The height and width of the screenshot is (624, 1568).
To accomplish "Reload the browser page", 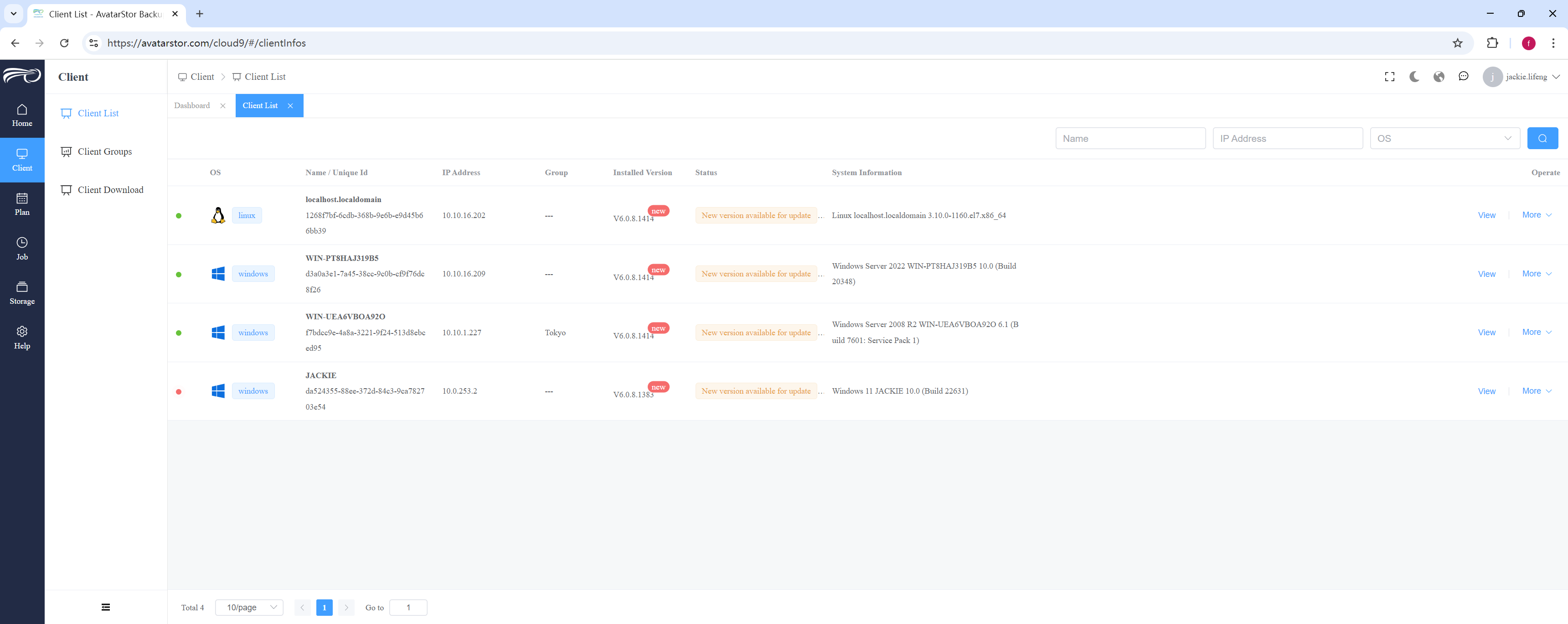I will pos(64,43).
